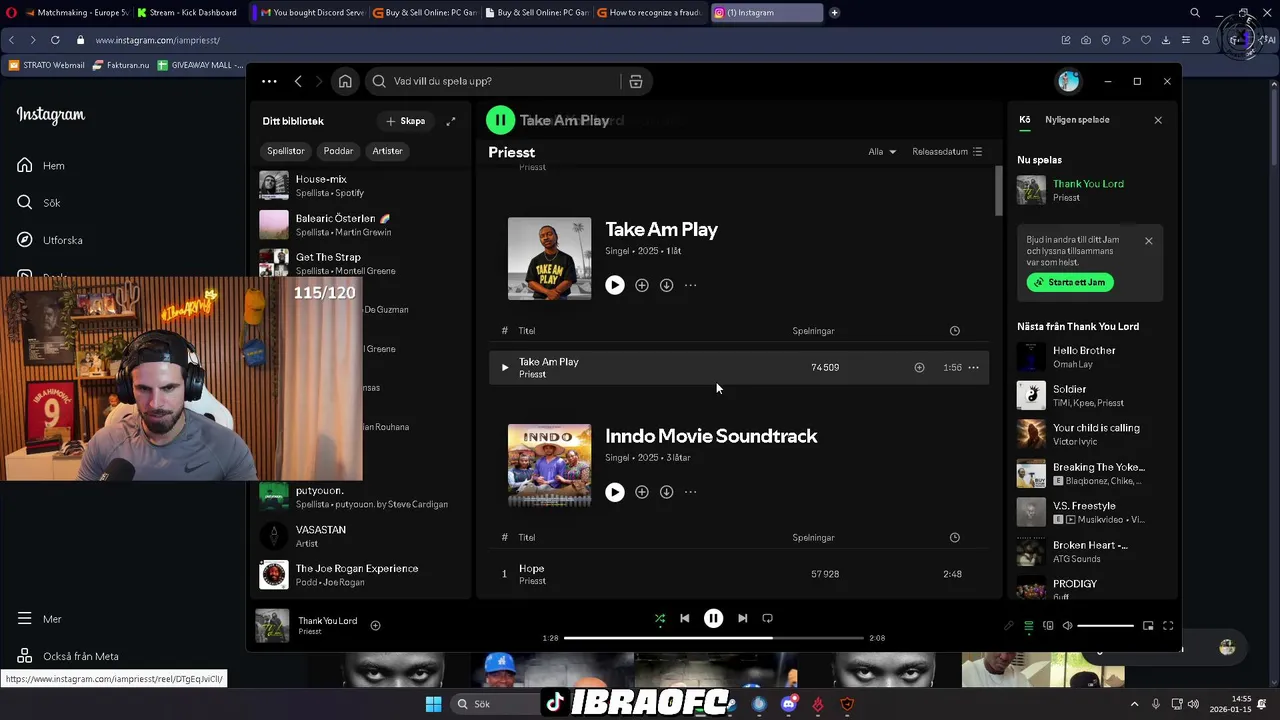Save Take Am Play to your library

(642, 285)
